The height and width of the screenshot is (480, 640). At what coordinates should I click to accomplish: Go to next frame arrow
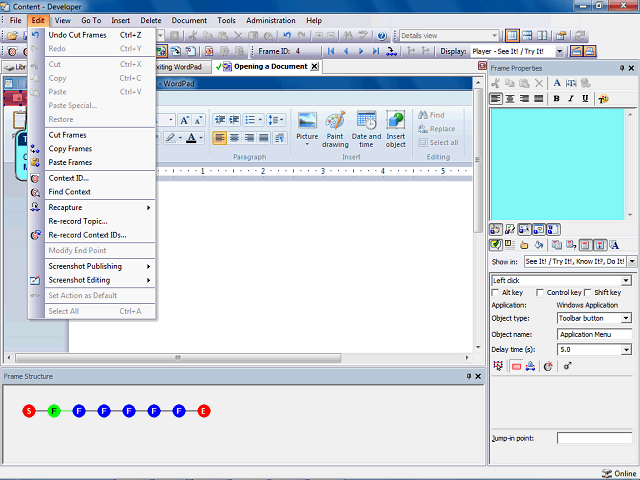pos(361,51)
